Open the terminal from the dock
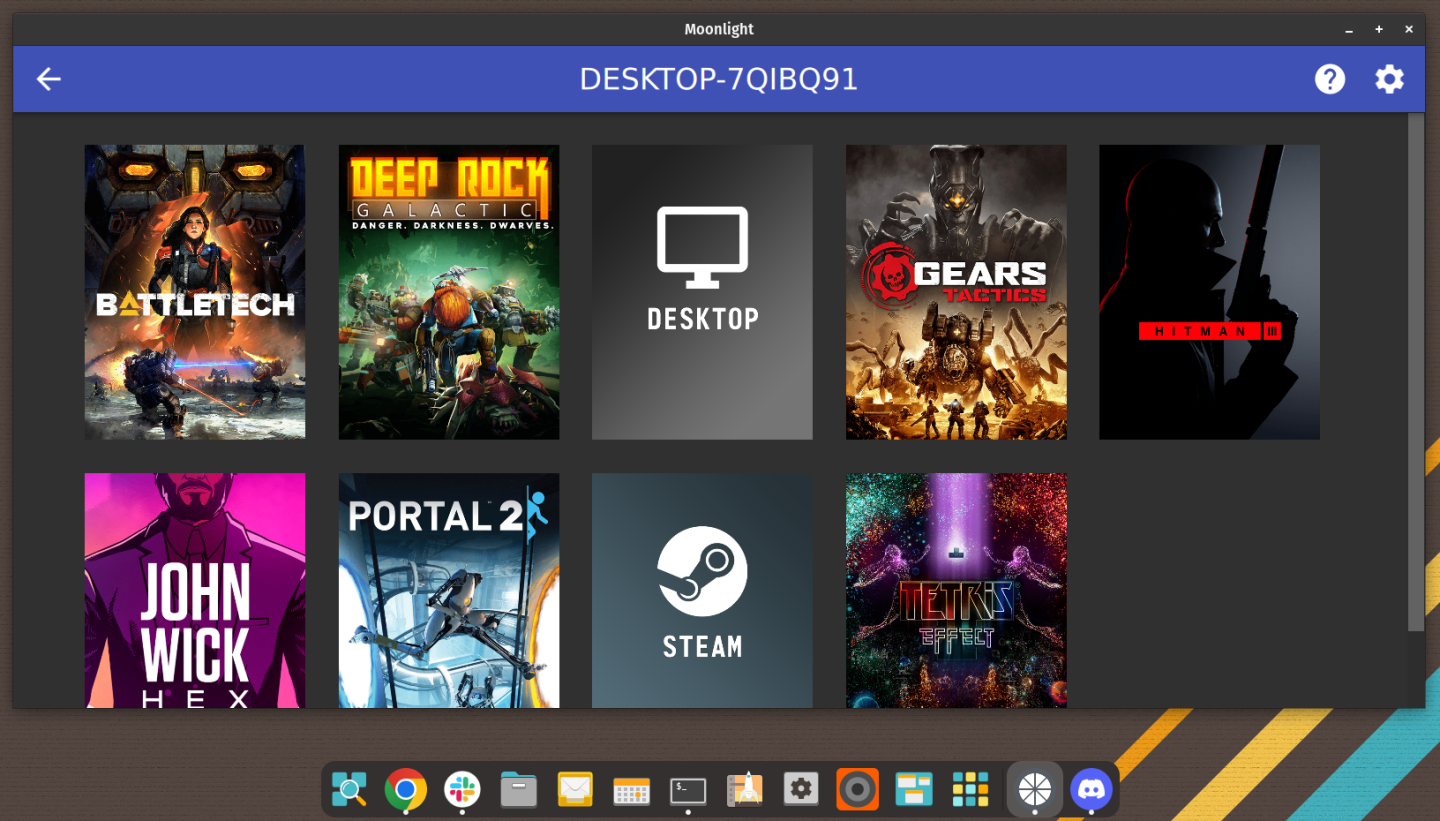The height and width of the screenshot is (821, 1440). (x=688, y=789)
